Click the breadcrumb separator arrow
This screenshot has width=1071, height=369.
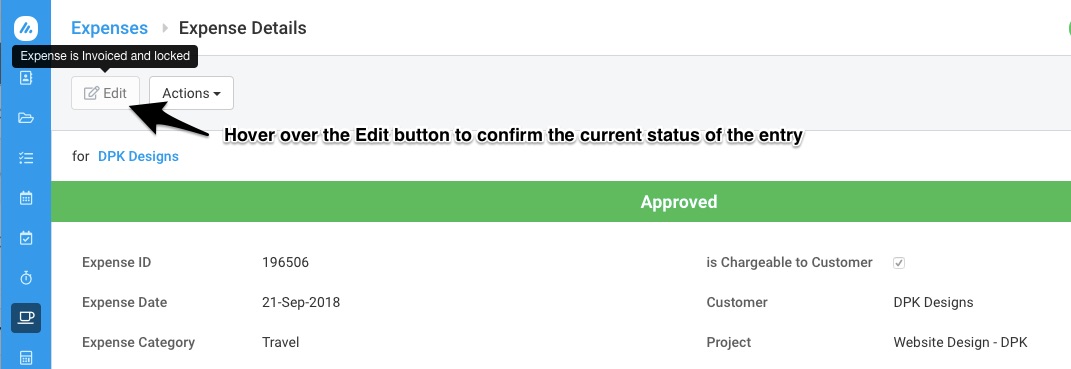coord(165,29)
